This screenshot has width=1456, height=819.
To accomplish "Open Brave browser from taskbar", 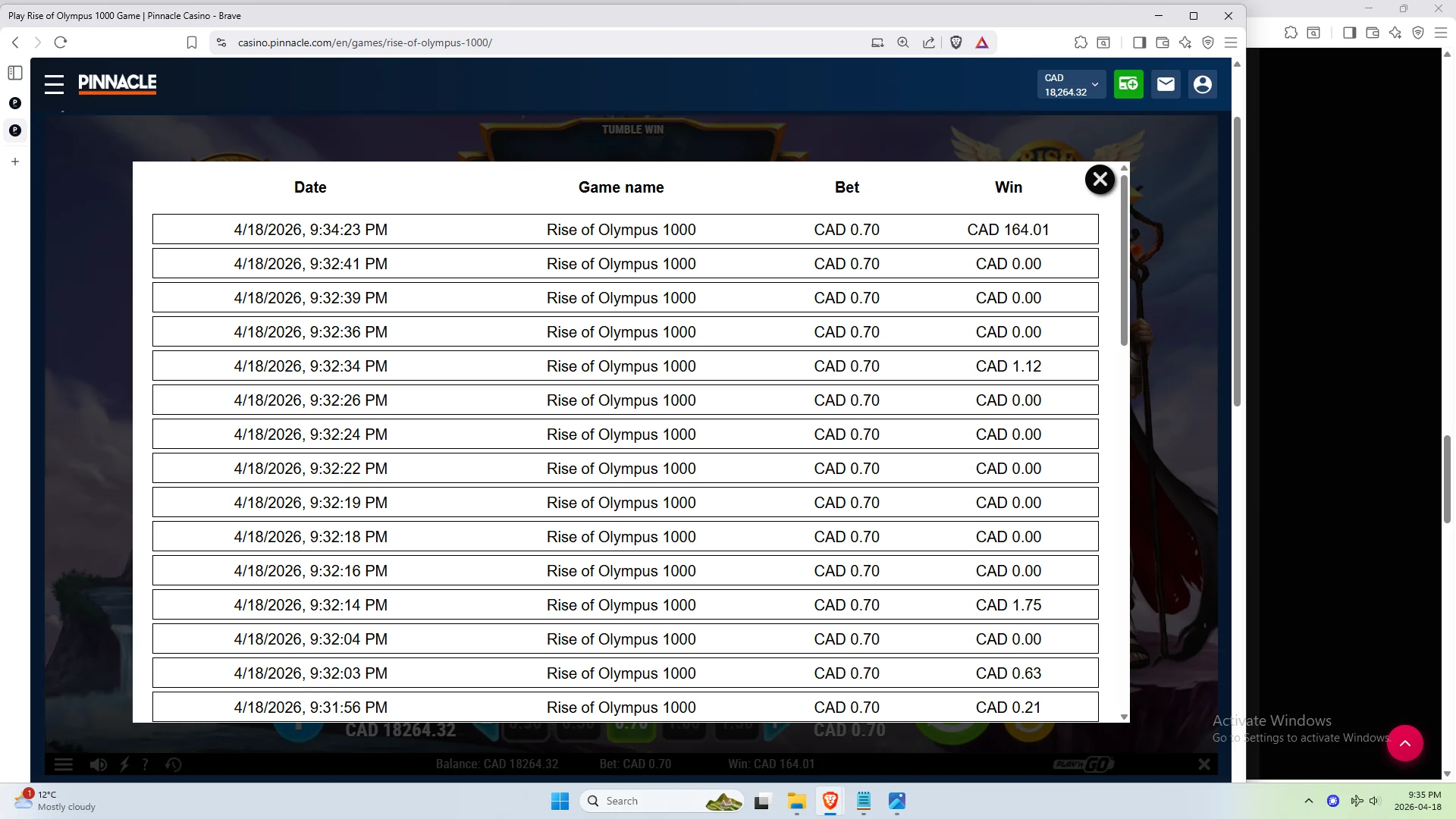I will click(x=830, y=801).
